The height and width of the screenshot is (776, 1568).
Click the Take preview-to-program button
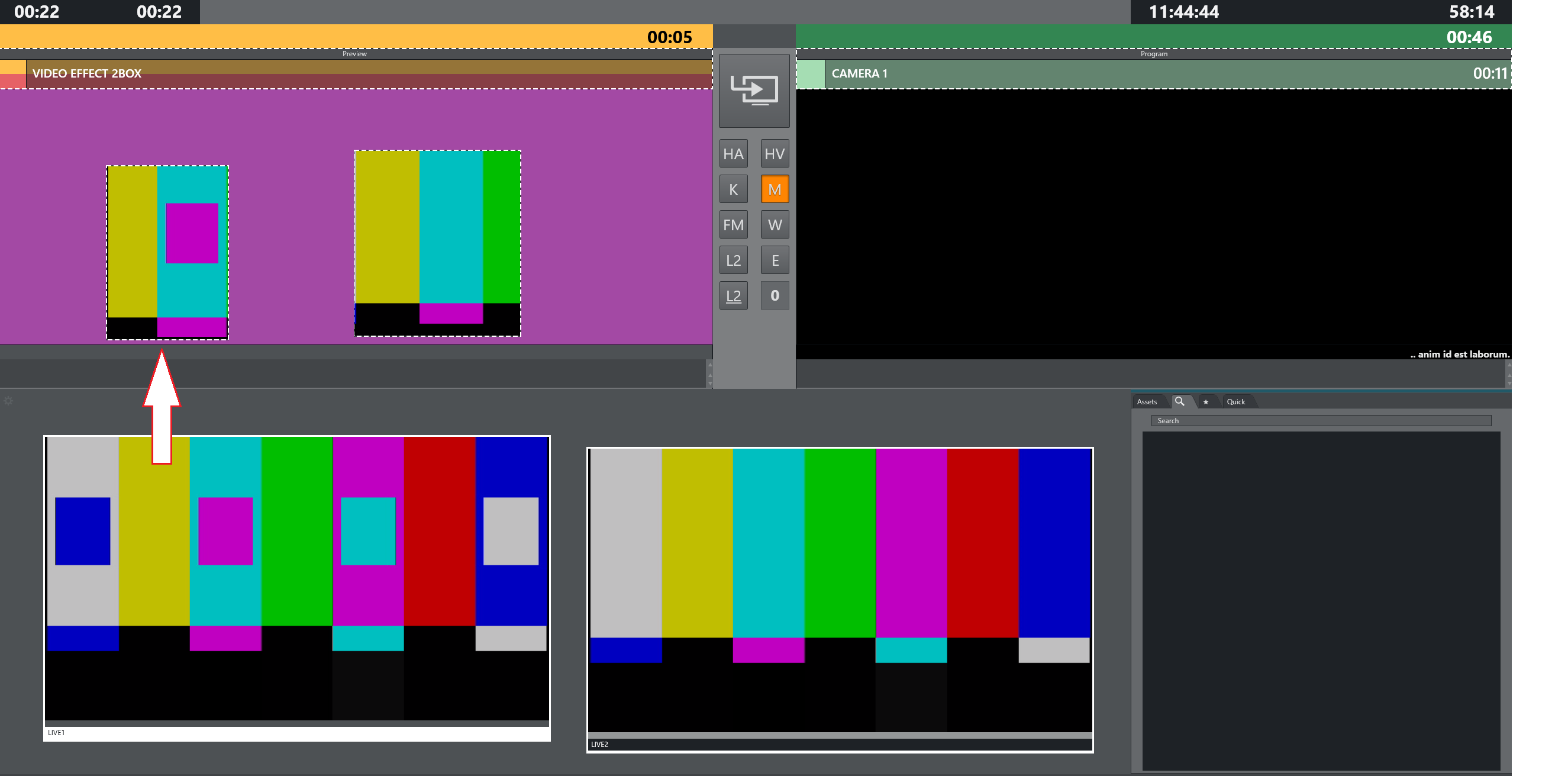(754, 91)
